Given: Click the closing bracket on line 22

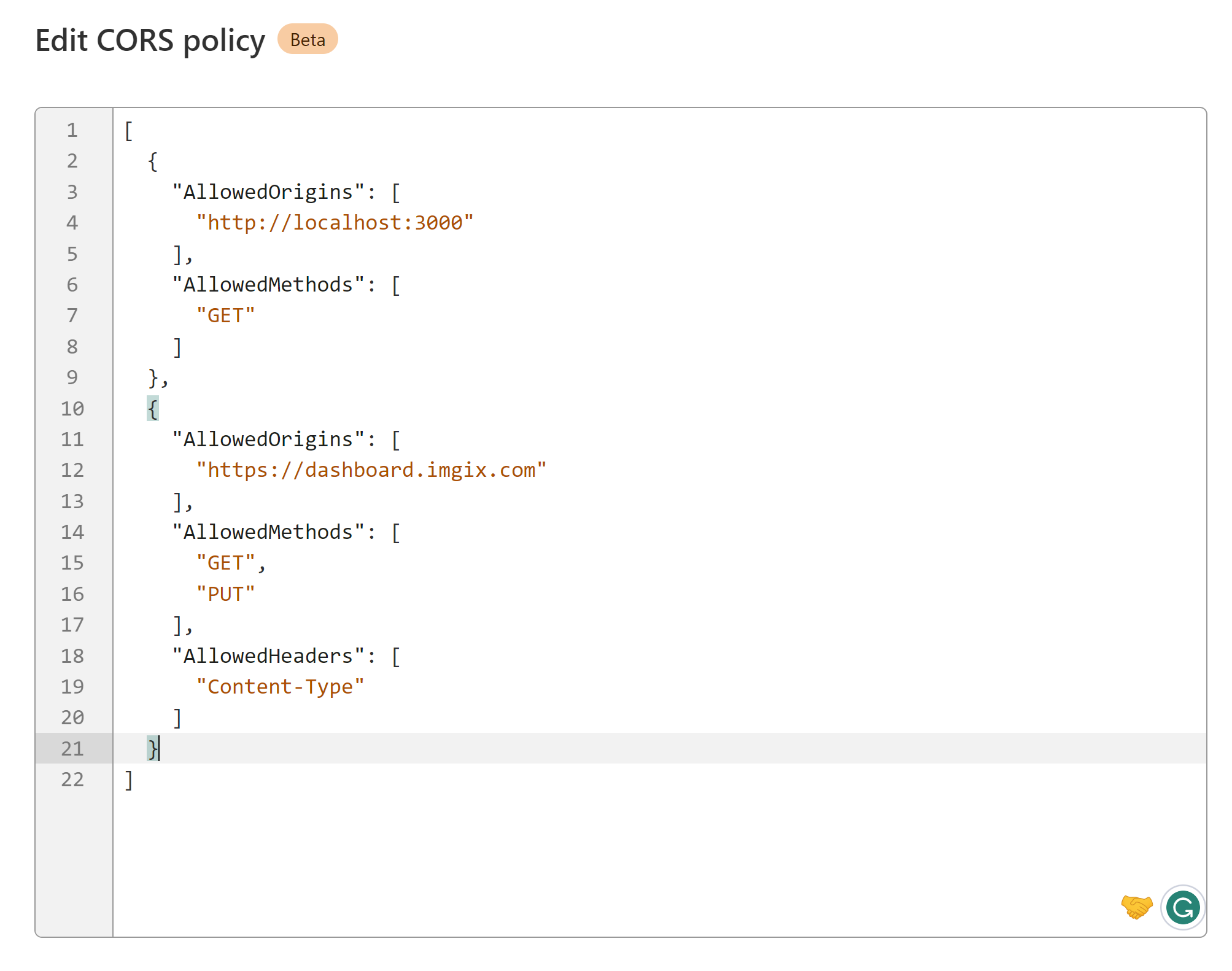Looking at the screenshot, I should 128,780.
